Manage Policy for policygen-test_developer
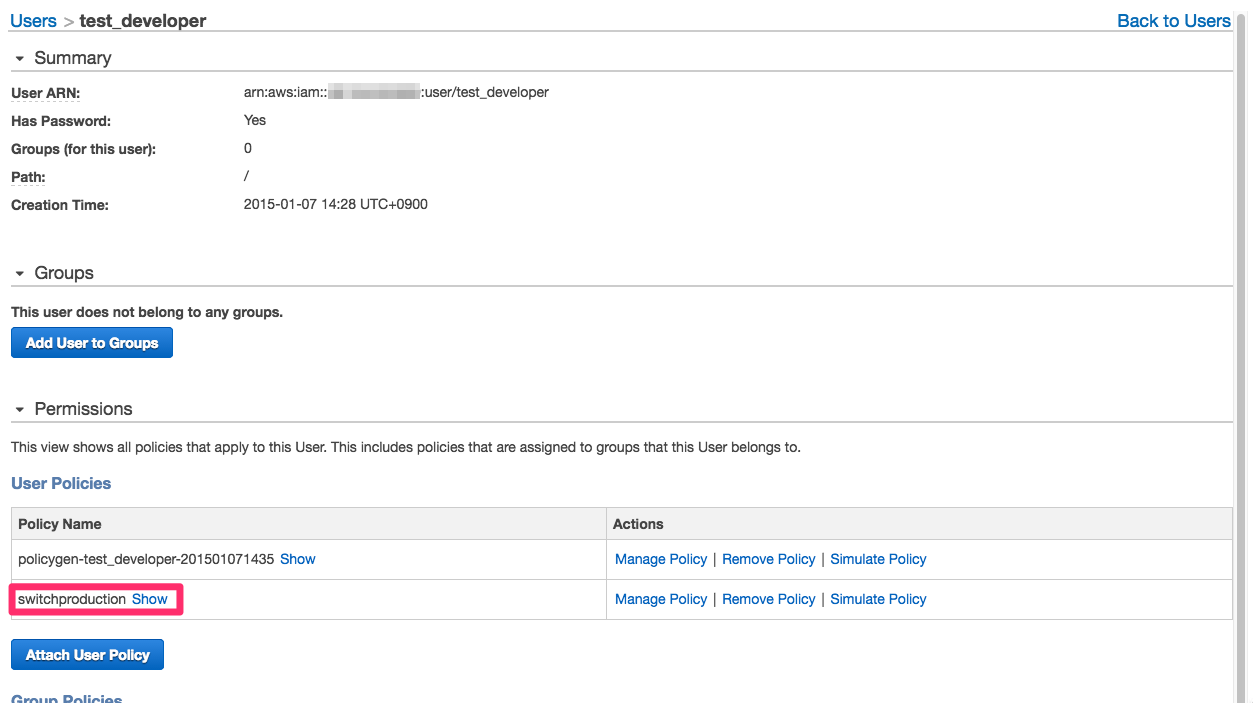This screenshot has height=703, width=1253. click(x=661, y=559)
